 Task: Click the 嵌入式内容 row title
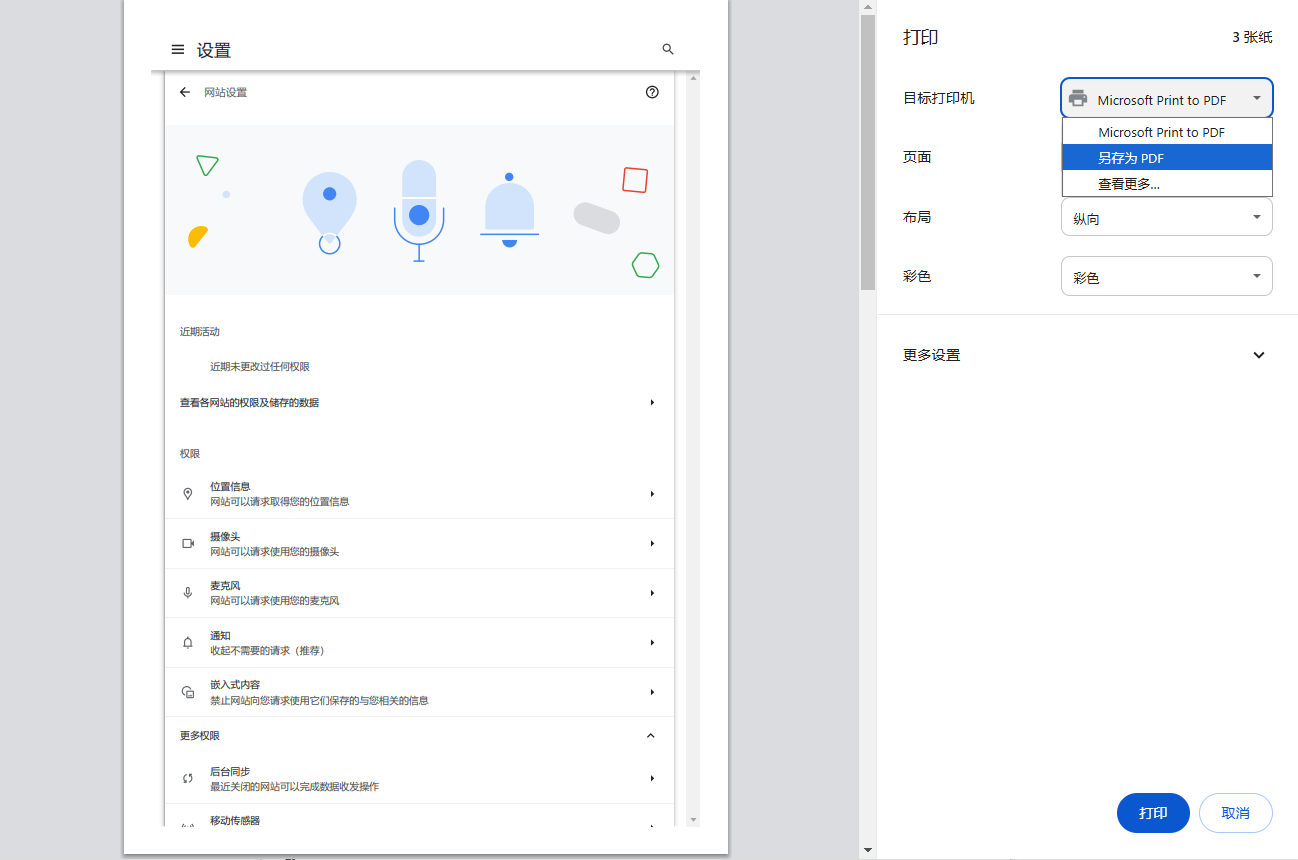[235, 685]
